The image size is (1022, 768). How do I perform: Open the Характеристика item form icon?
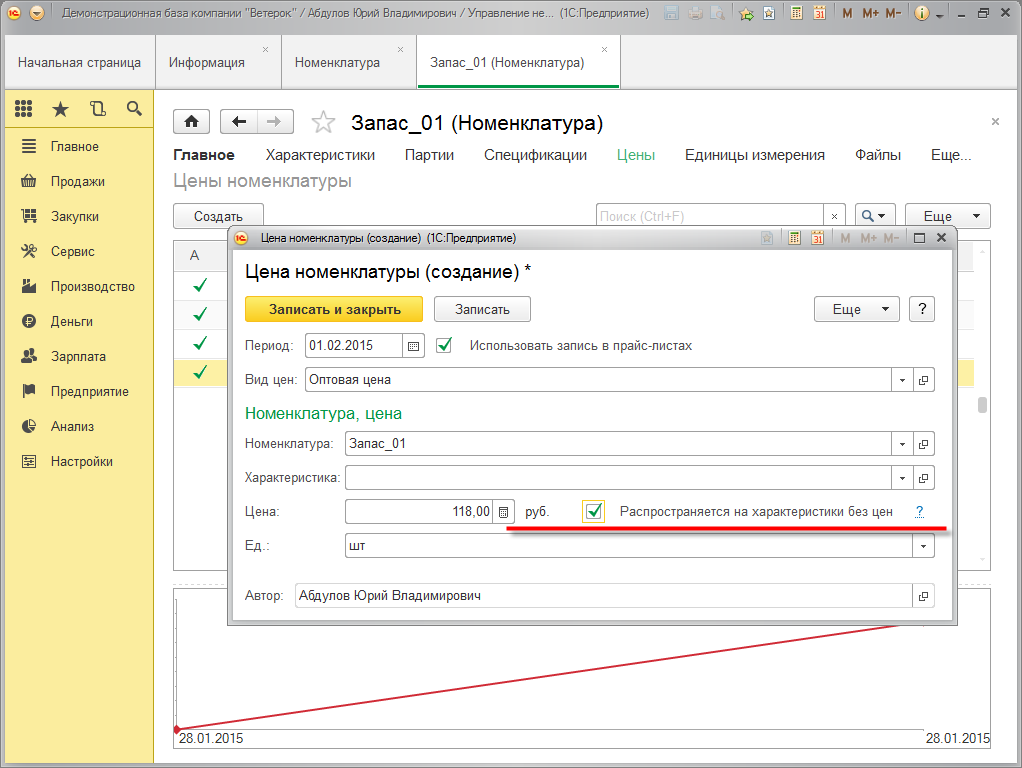924,478
